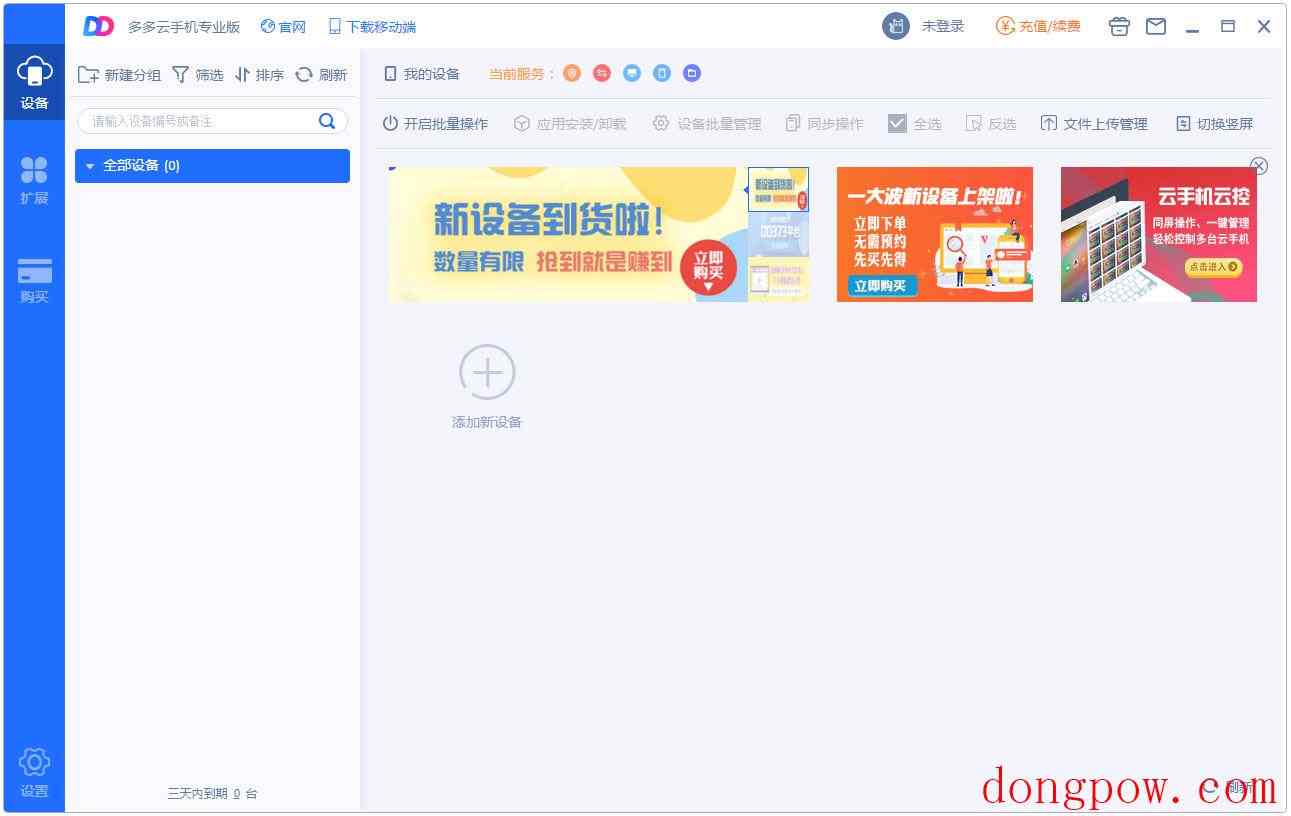Viewport: 1291px width, 816px height.
Task: Click the 新设备到货啦 main banner
Action: [x=568, y=234]
